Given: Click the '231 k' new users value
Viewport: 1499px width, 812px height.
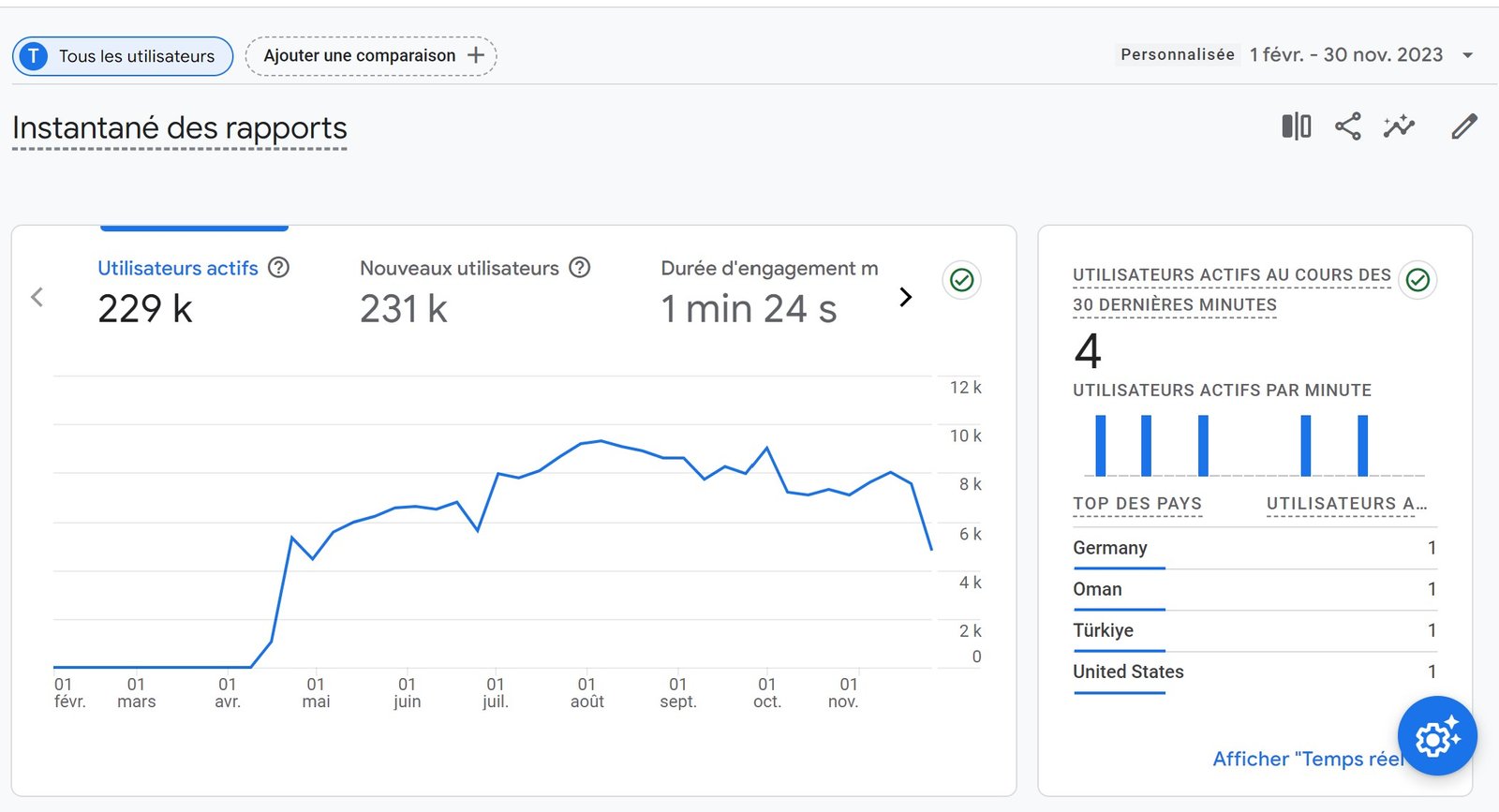Looking at the screenshot, I should pos(404,309).
